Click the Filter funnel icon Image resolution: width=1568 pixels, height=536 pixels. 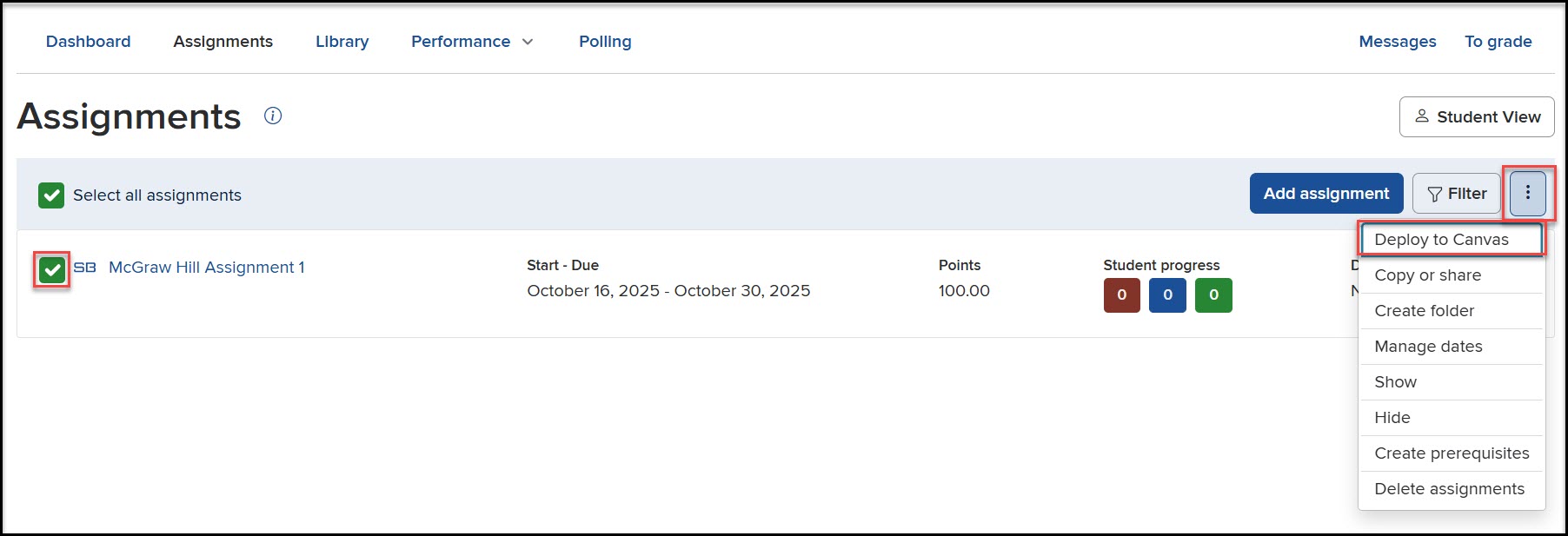[1435, 194]
